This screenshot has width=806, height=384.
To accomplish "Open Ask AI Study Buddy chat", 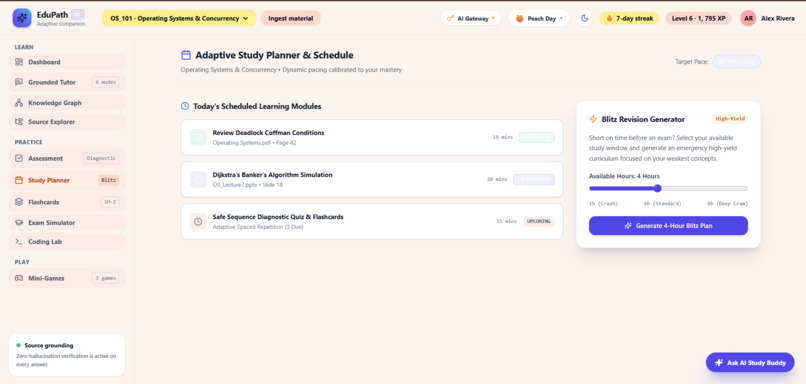I will [750, 362].
